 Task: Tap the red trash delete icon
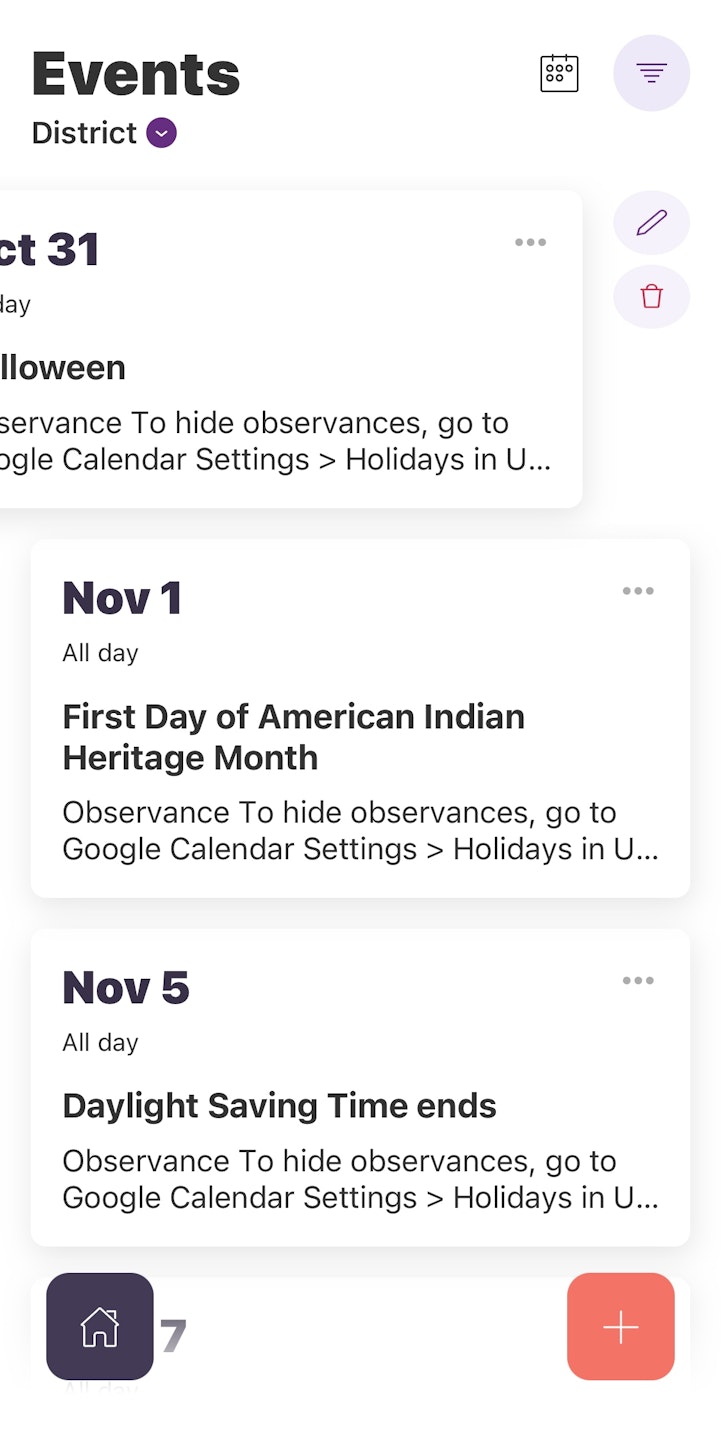(x=651, y=297)
